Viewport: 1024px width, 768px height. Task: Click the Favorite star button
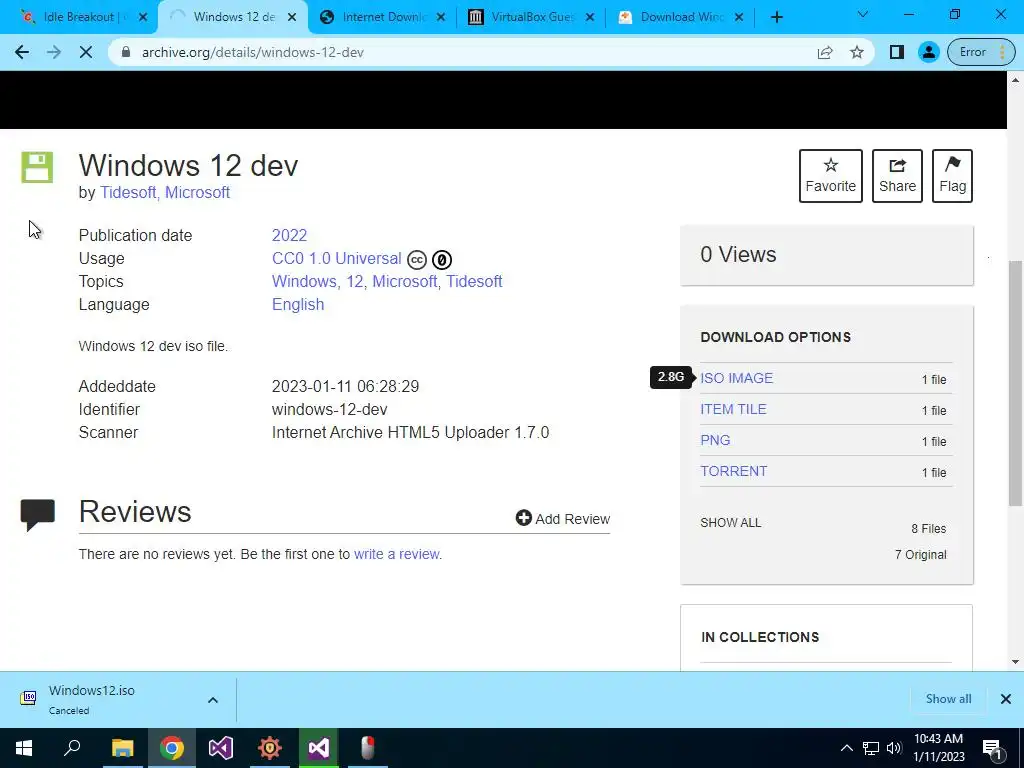(x=830, y=176)
